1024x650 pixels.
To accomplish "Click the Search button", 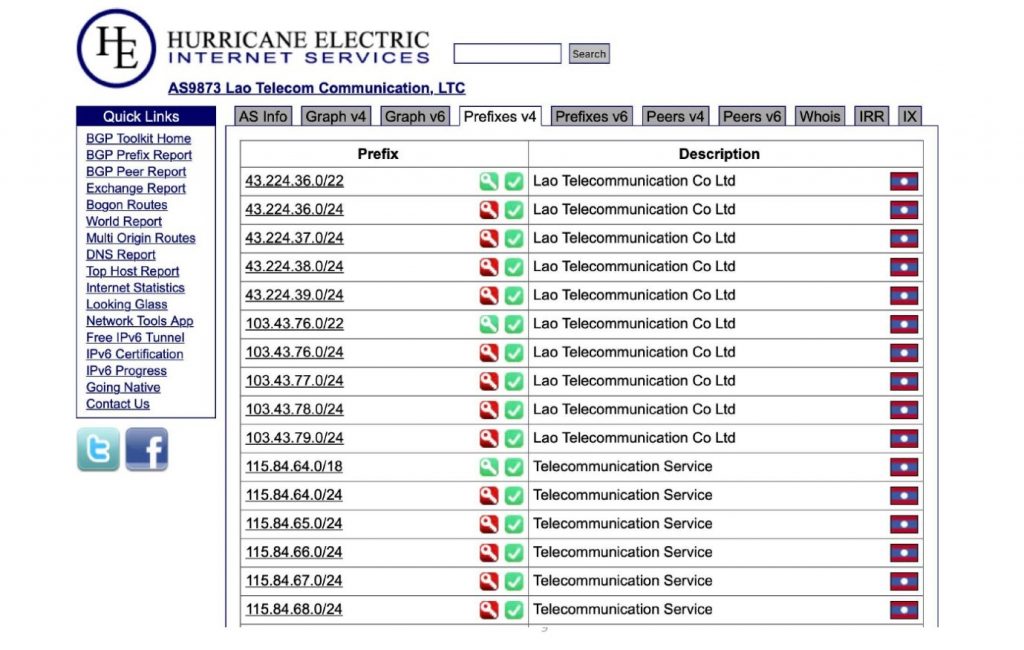I will coord(589,54).
